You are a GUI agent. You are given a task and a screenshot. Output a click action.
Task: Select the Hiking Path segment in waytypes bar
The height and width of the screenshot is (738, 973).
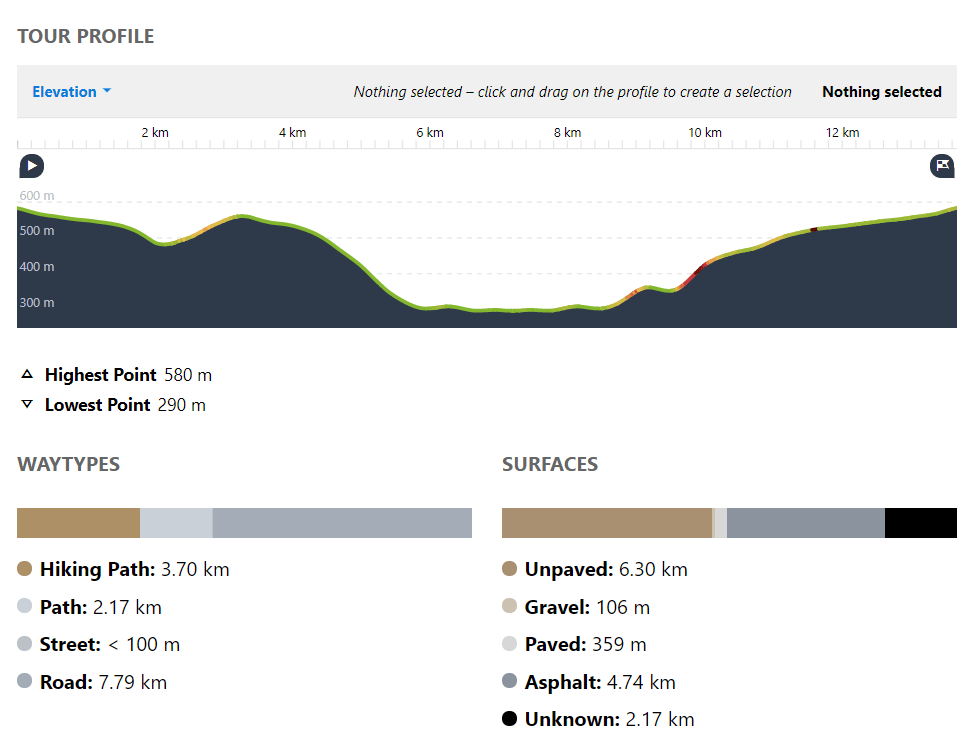78,523
